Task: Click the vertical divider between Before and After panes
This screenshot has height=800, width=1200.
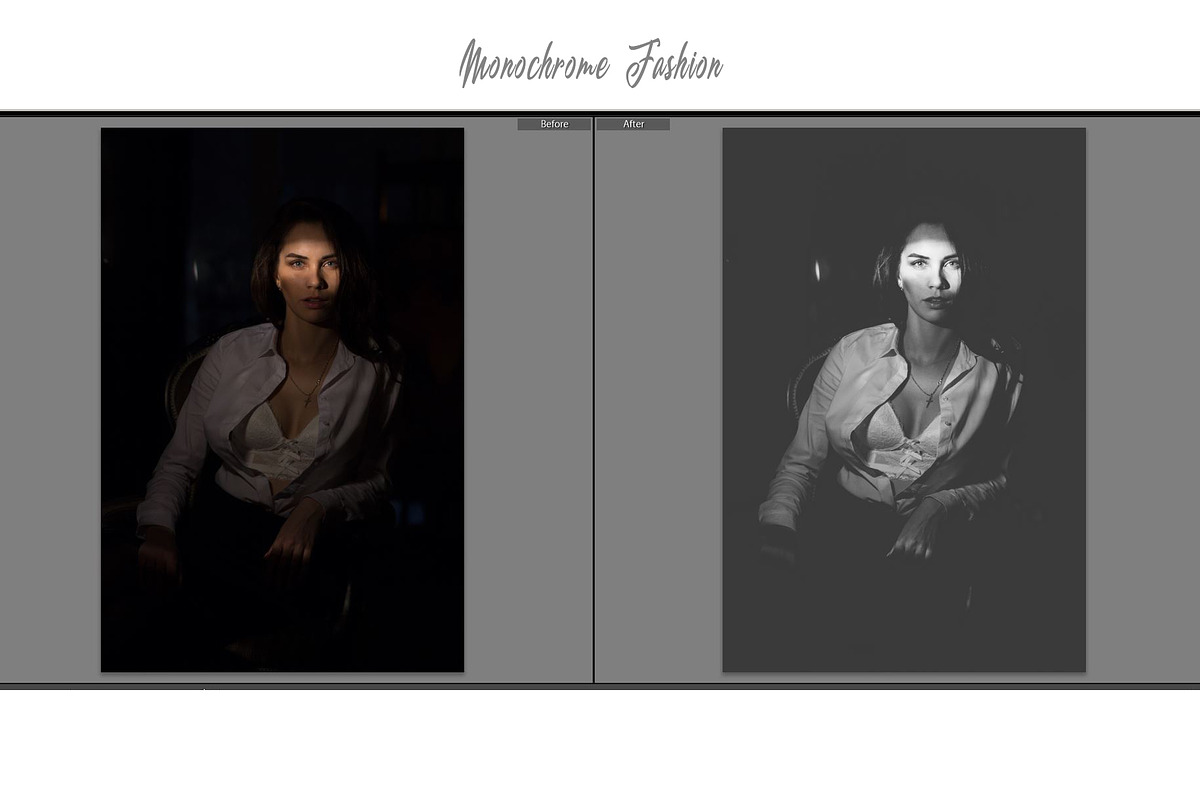Action: [594, 400]
